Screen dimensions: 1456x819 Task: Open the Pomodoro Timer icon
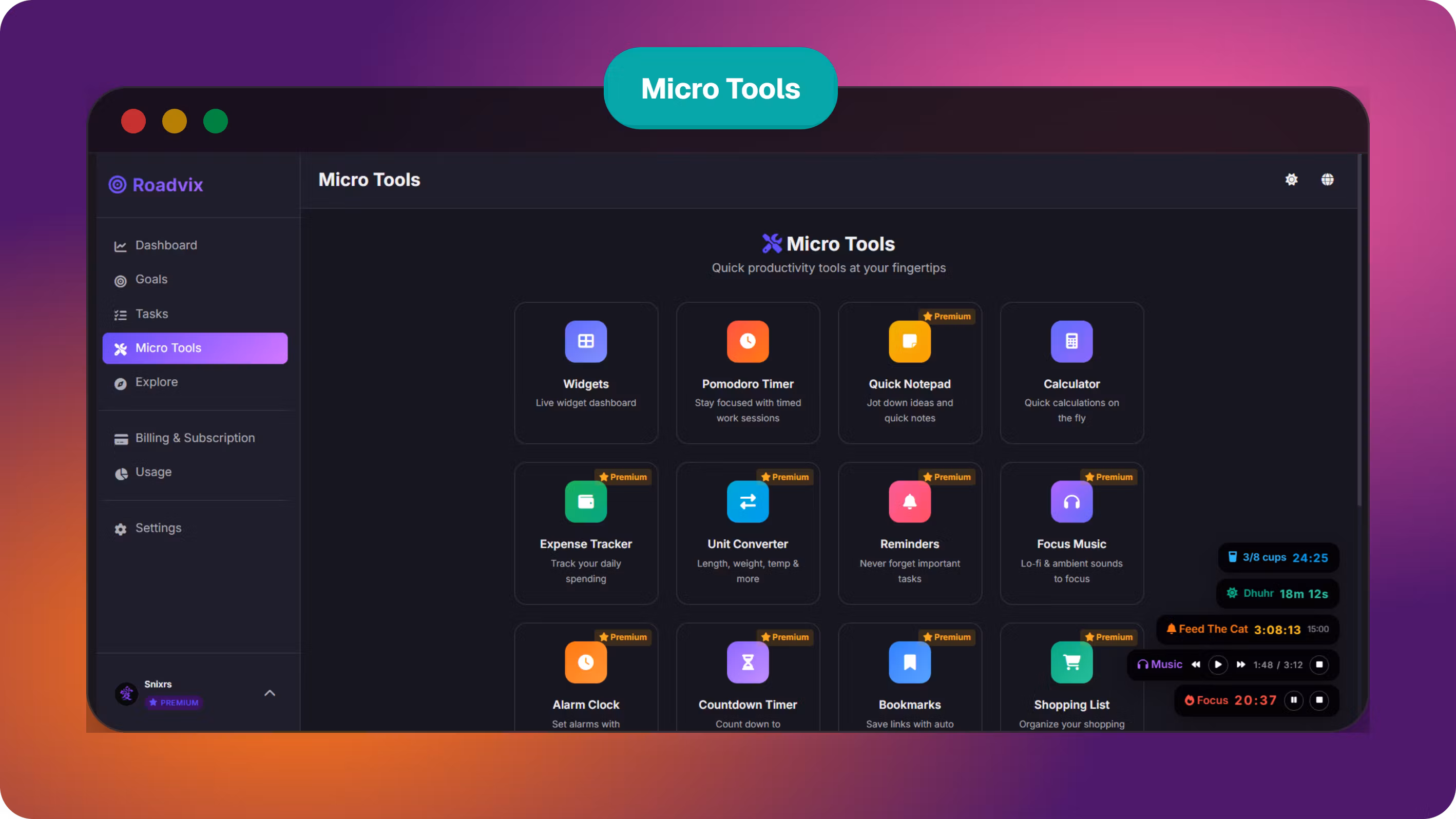tap(748, 341)
